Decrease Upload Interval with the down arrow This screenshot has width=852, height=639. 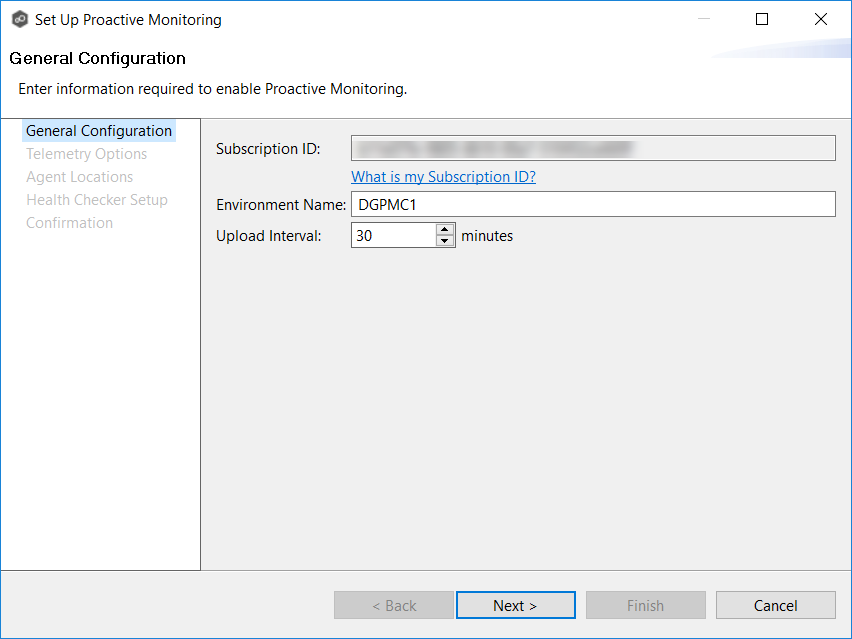click(445, 241)
